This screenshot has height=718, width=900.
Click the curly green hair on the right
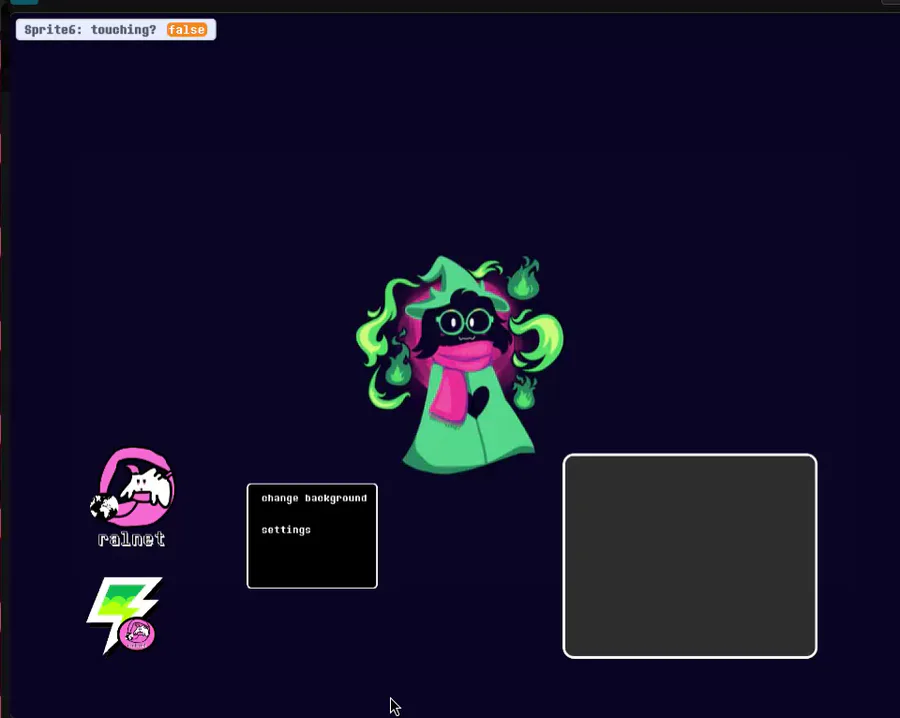coord(538,340)
